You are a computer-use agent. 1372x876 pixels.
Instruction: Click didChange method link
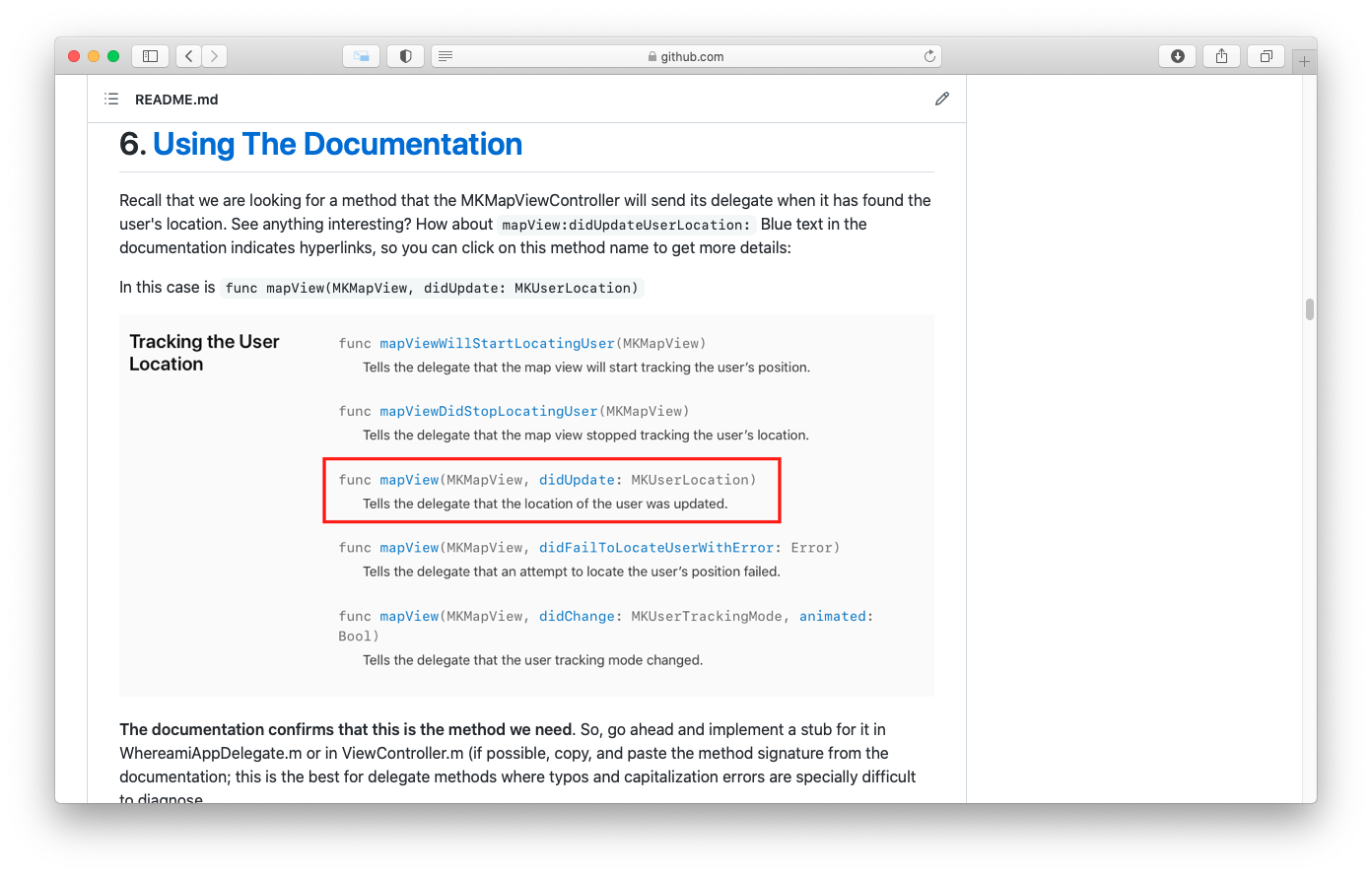point(577,616)
